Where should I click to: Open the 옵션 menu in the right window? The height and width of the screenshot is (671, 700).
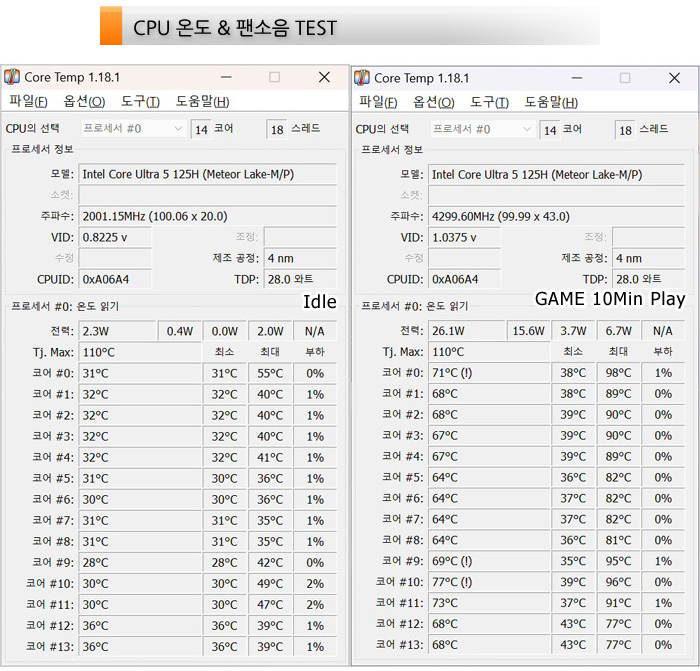click(434, 101)
